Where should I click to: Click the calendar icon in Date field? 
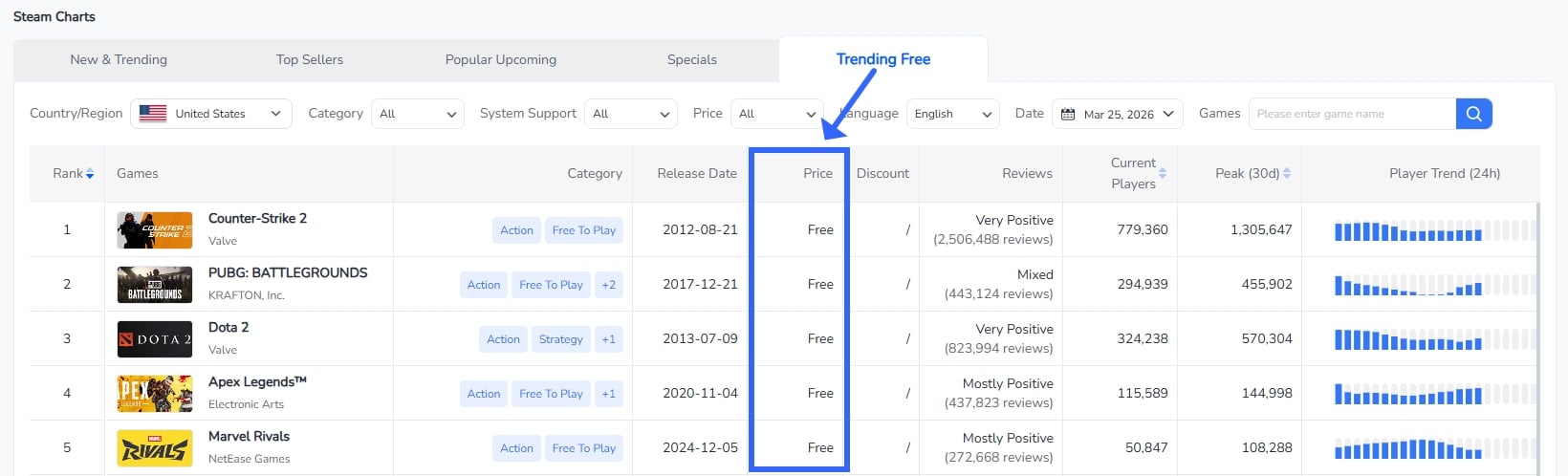coord(1068,114)
